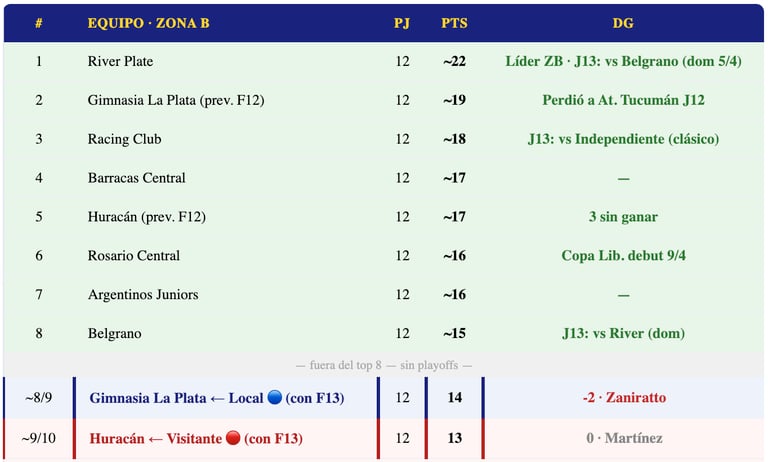Screen dimensions: 768x462
Task: Click Barracas Central team name
Action: point(137,178)
